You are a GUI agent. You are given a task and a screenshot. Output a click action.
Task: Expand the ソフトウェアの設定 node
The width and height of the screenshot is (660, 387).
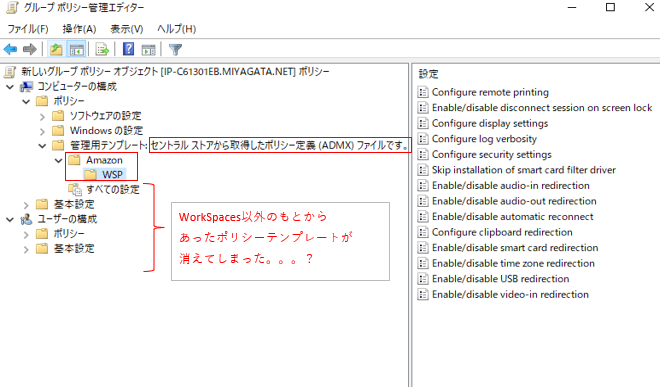point(42,117)
